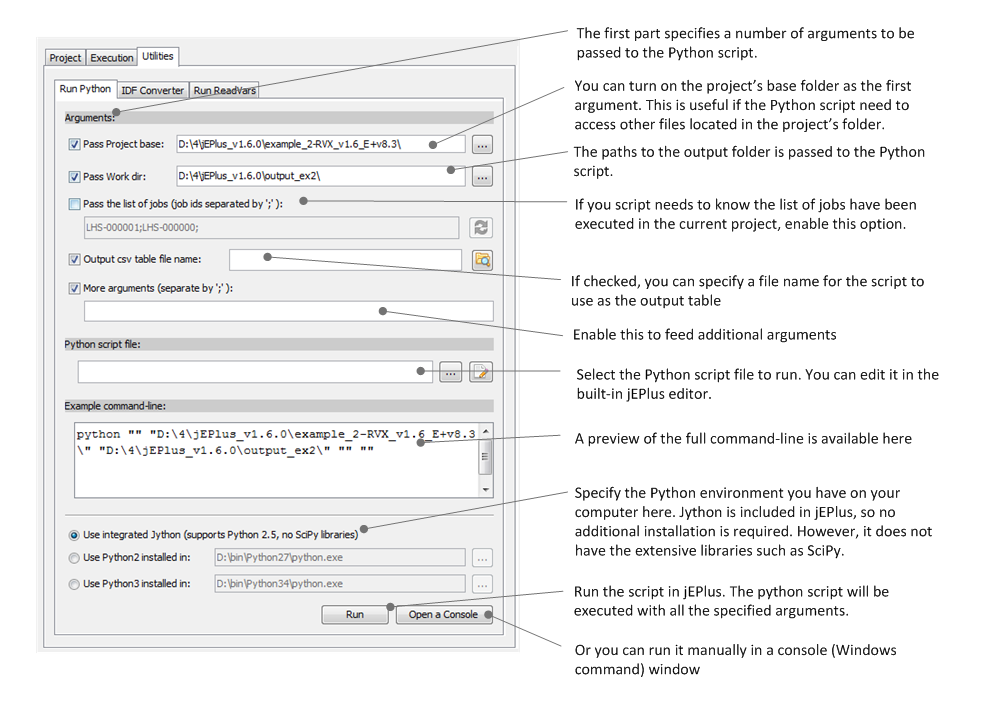Browse for Work dir folder
Screen dimensions: 983x718
click(481, 177)
